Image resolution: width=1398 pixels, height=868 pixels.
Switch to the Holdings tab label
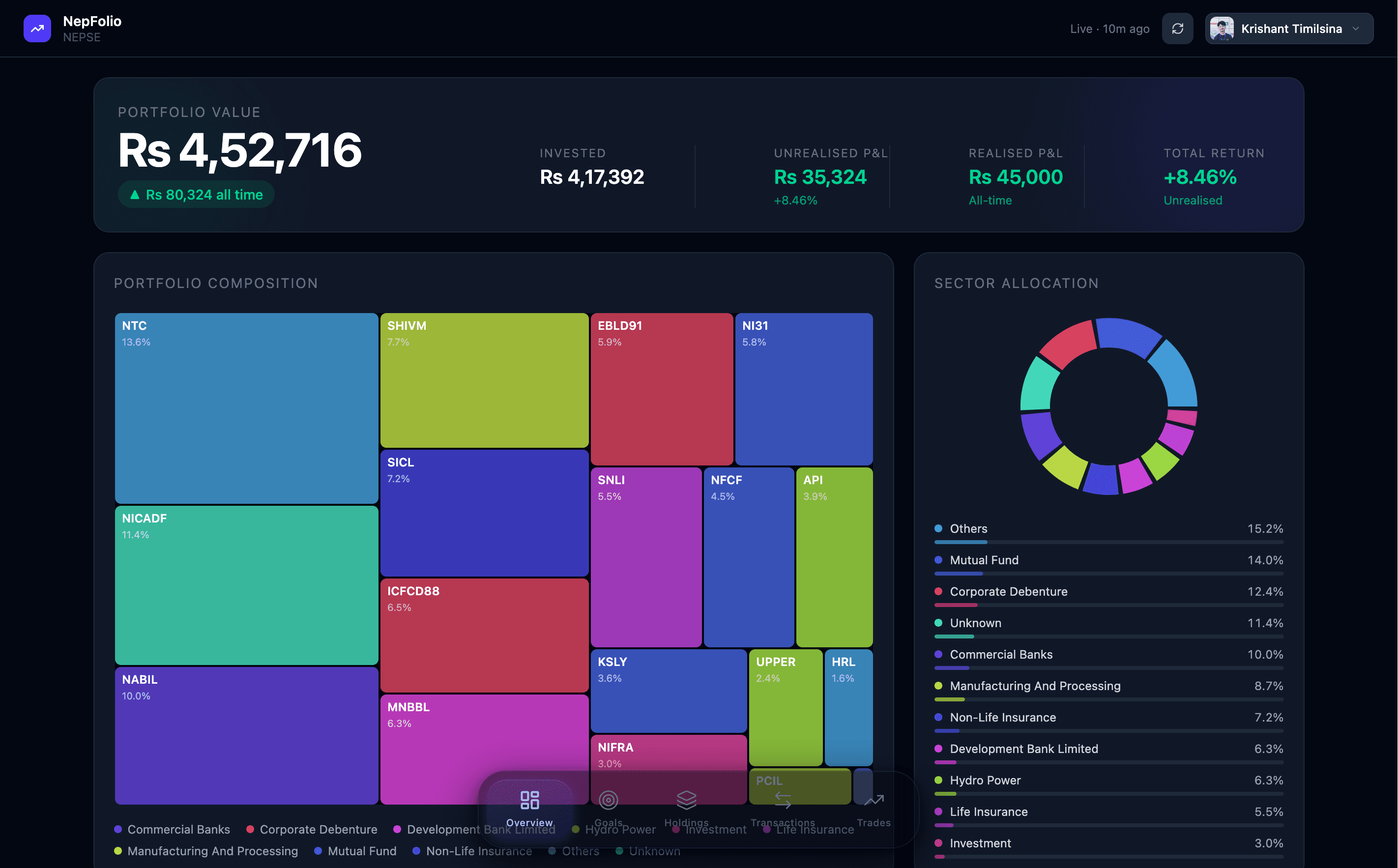(x=686, y=823)
